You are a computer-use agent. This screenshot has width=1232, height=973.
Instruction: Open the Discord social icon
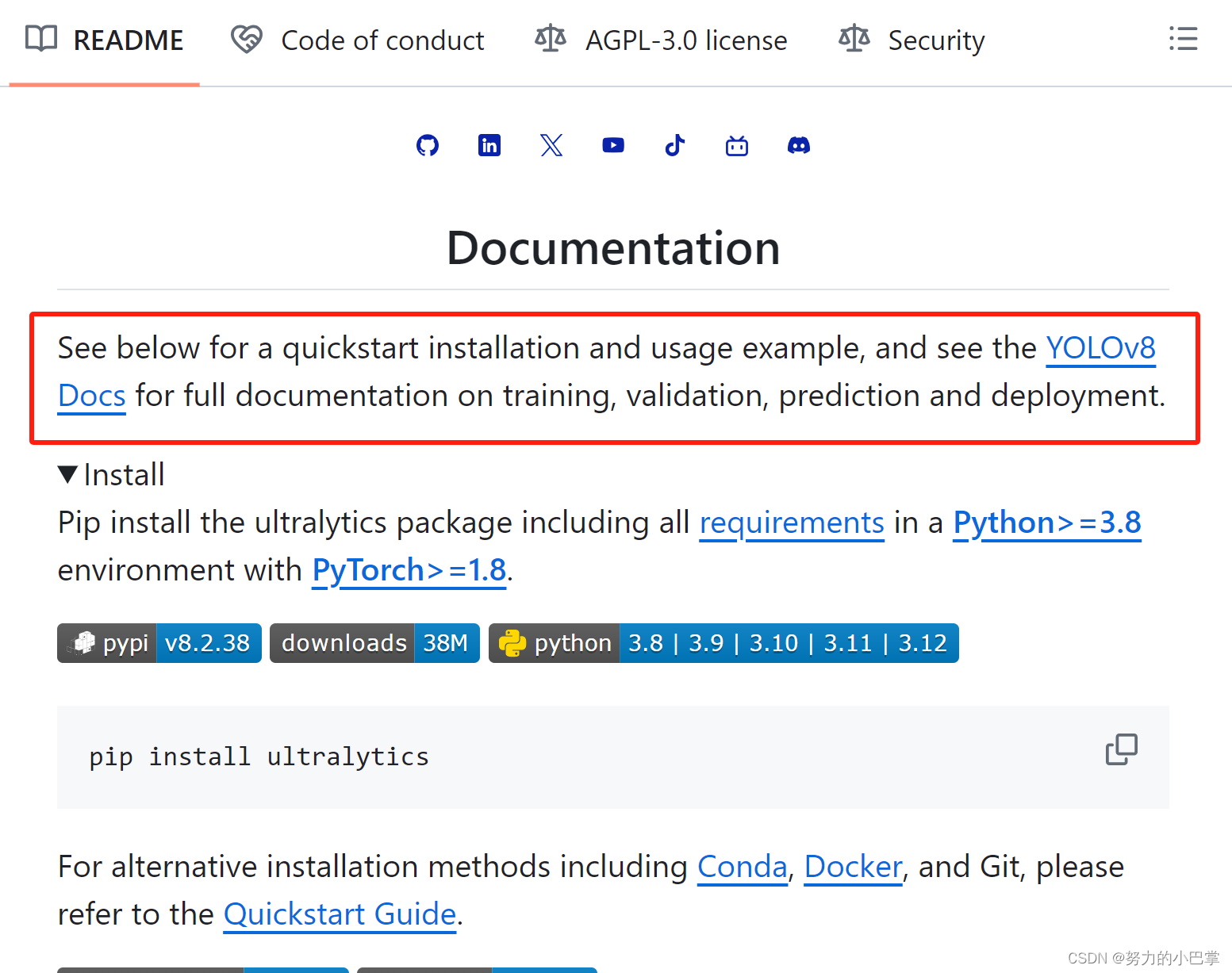[799, 145]
